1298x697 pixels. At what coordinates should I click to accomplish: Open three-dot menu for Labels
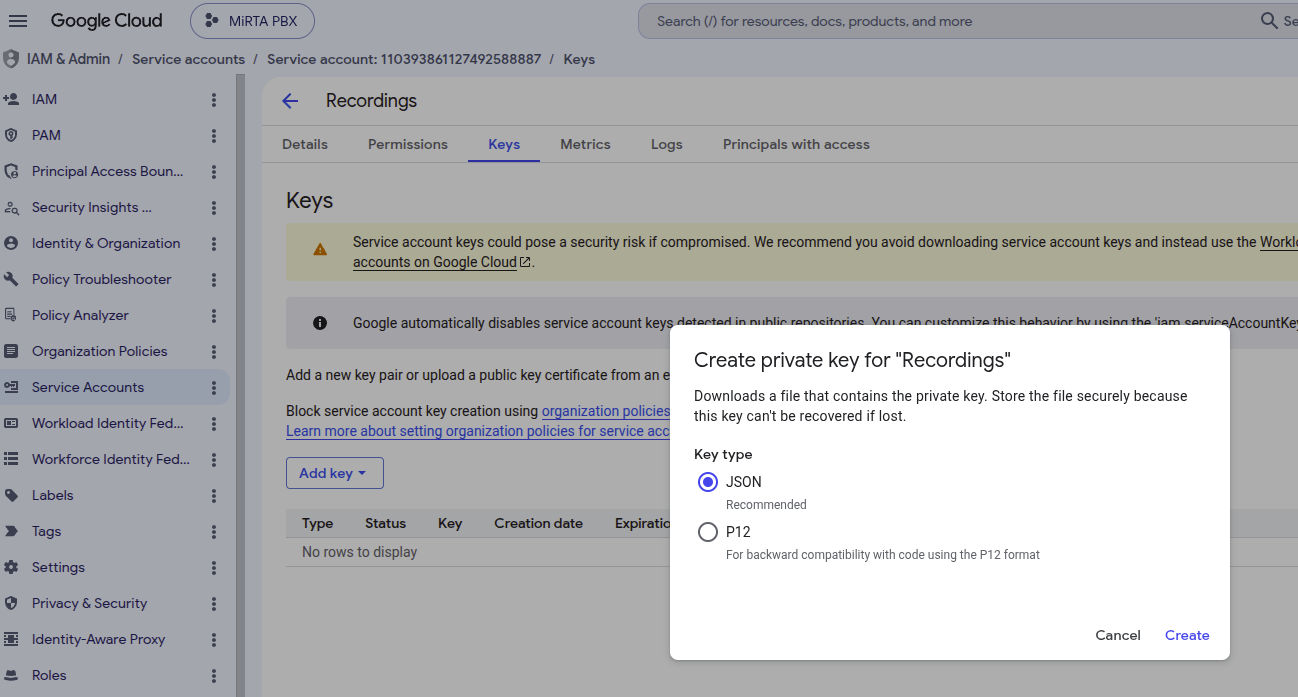tap(213, 496)
